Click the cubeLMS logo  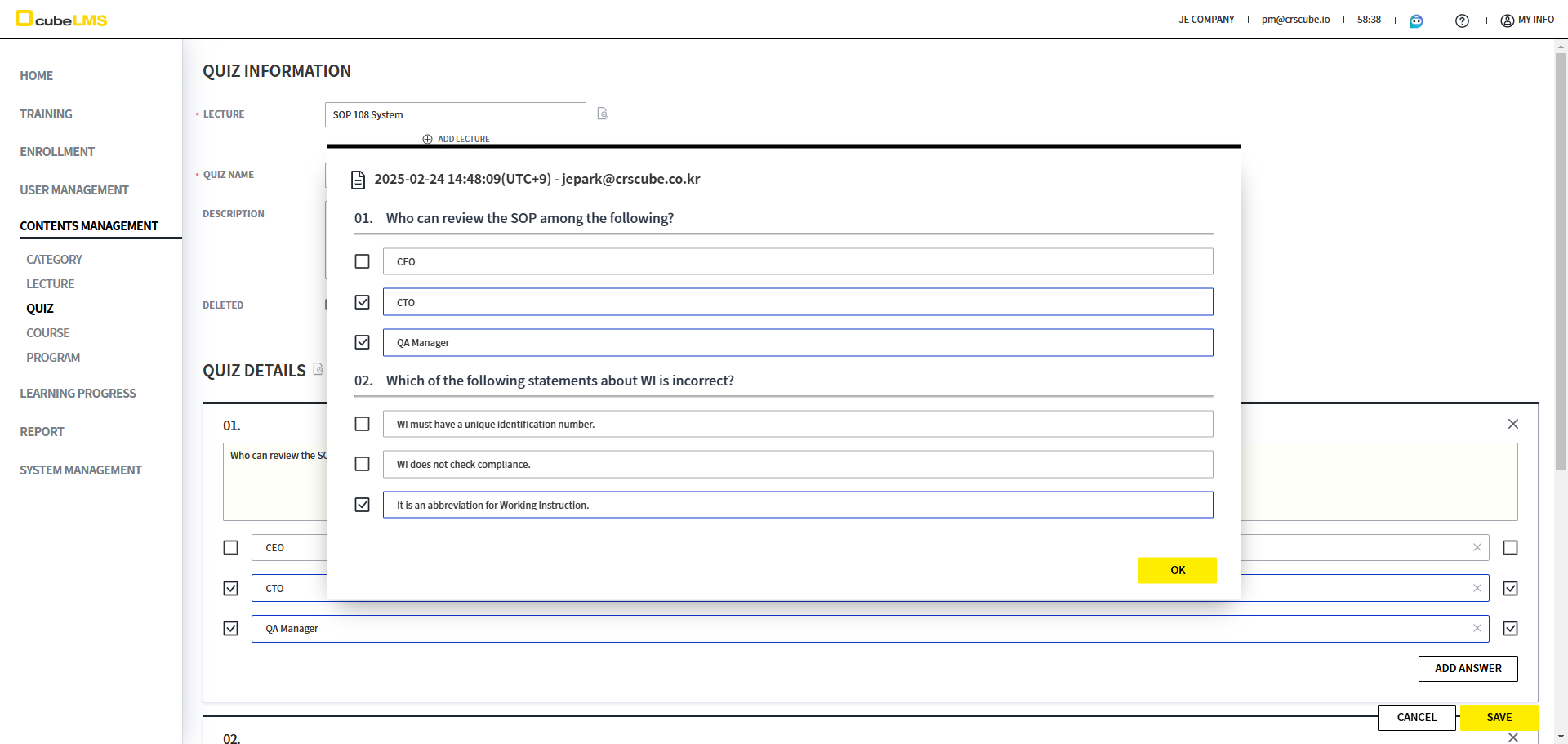[x=62, y=19]
